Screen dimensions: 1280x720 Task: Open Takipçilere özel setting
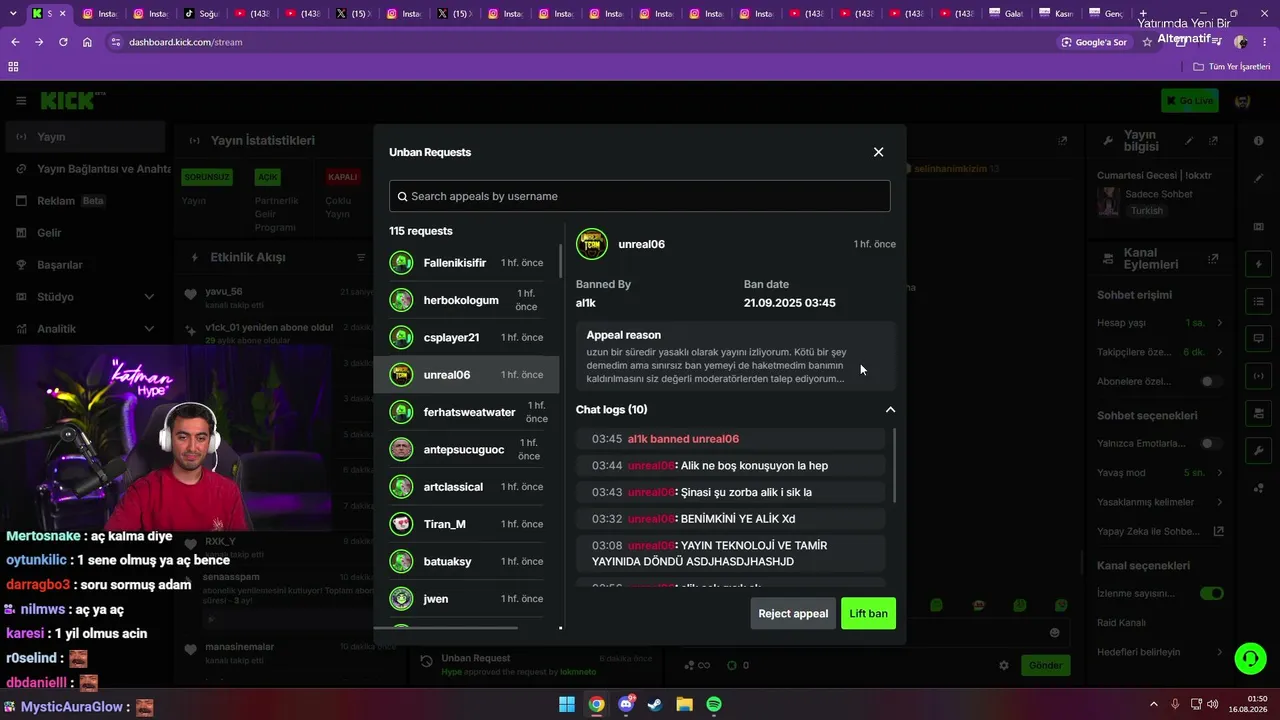(x=1160, y=352)
